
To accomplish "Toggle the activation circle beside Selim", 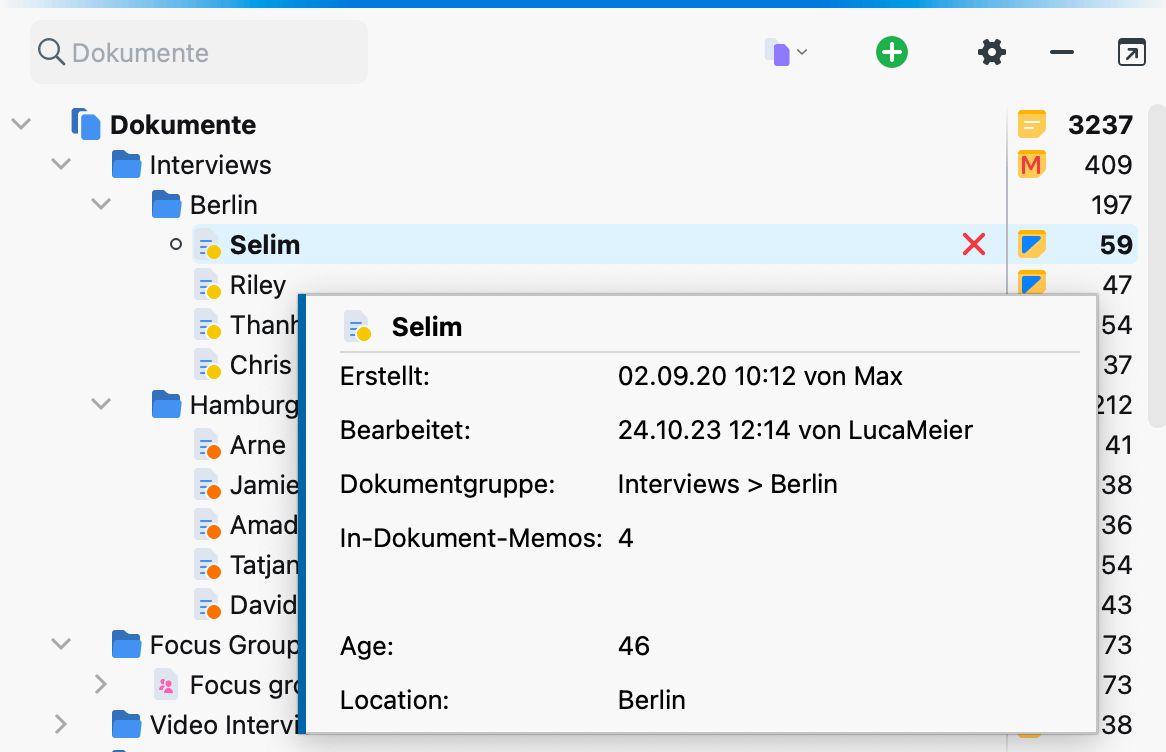I will (x=175, y=244).
